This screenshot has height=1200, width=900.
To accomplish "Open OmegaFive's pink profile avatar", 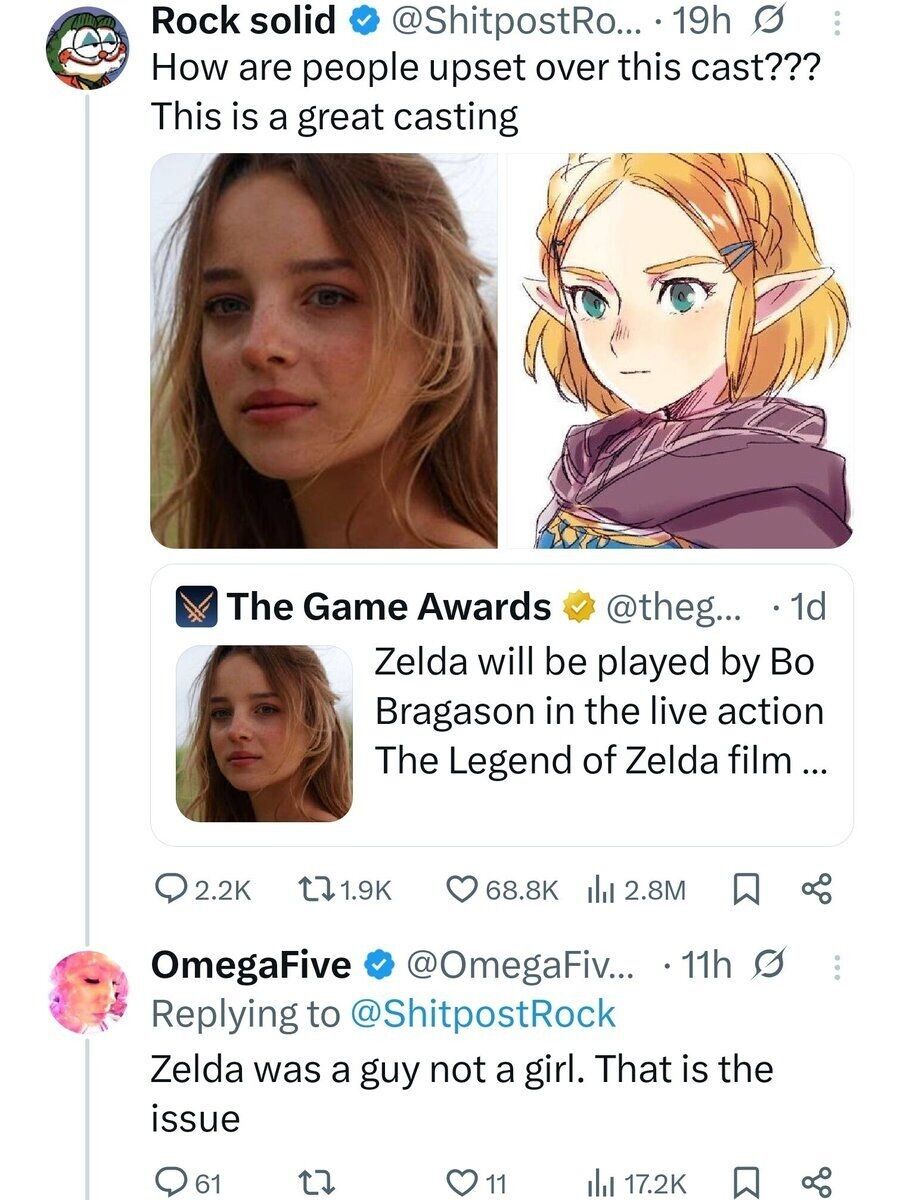I will point(87,991).
